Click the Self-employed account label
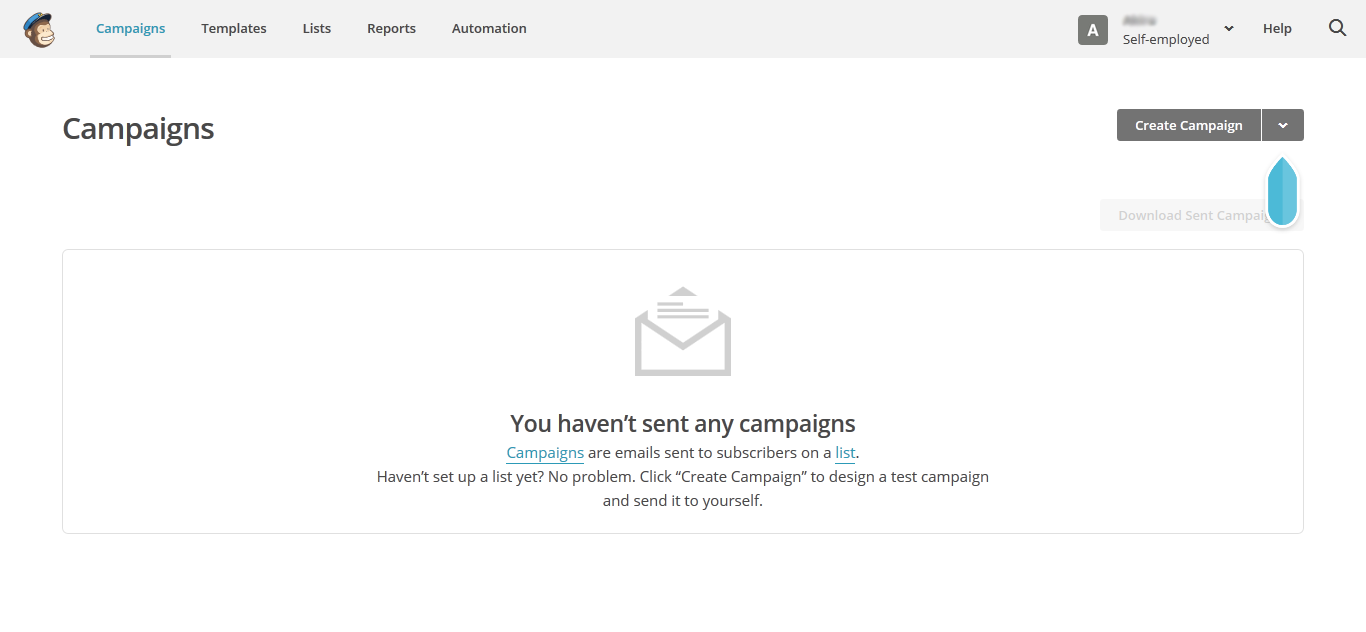Image resolution: width=1366 pixels, height=632 pixels. point(1166,40)
